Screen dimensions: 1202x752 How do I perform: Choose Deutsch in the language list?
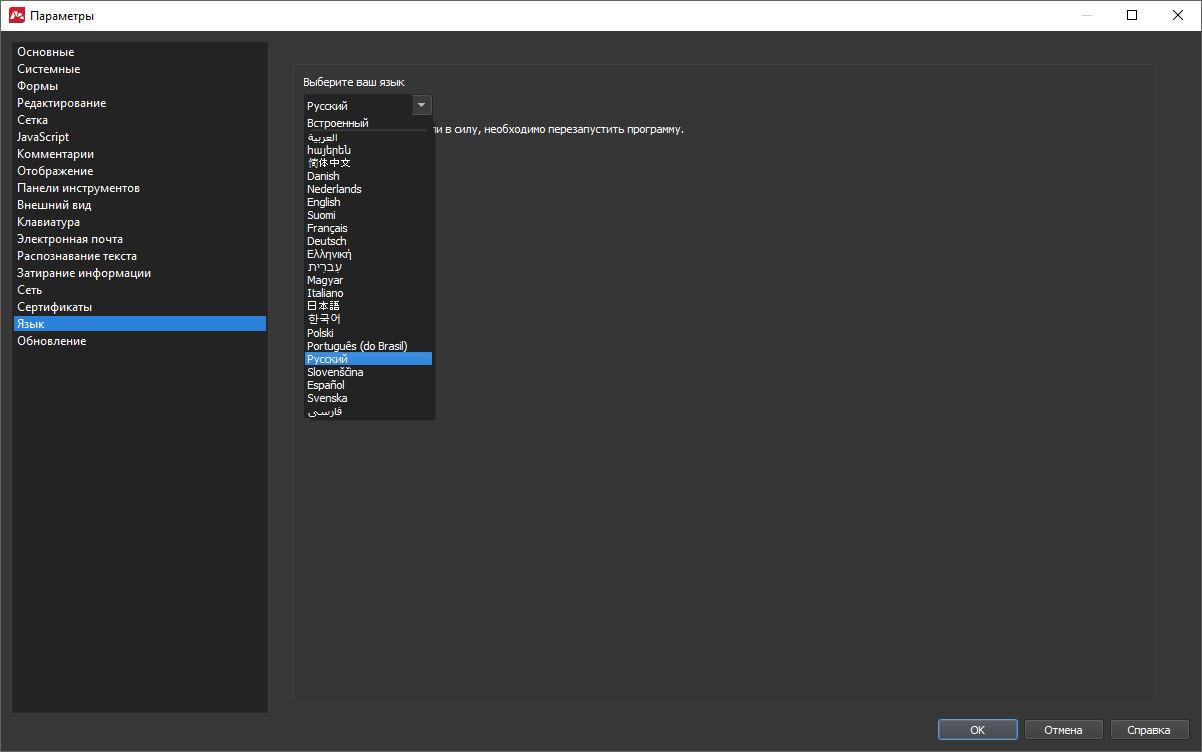[x=327, y=241]
